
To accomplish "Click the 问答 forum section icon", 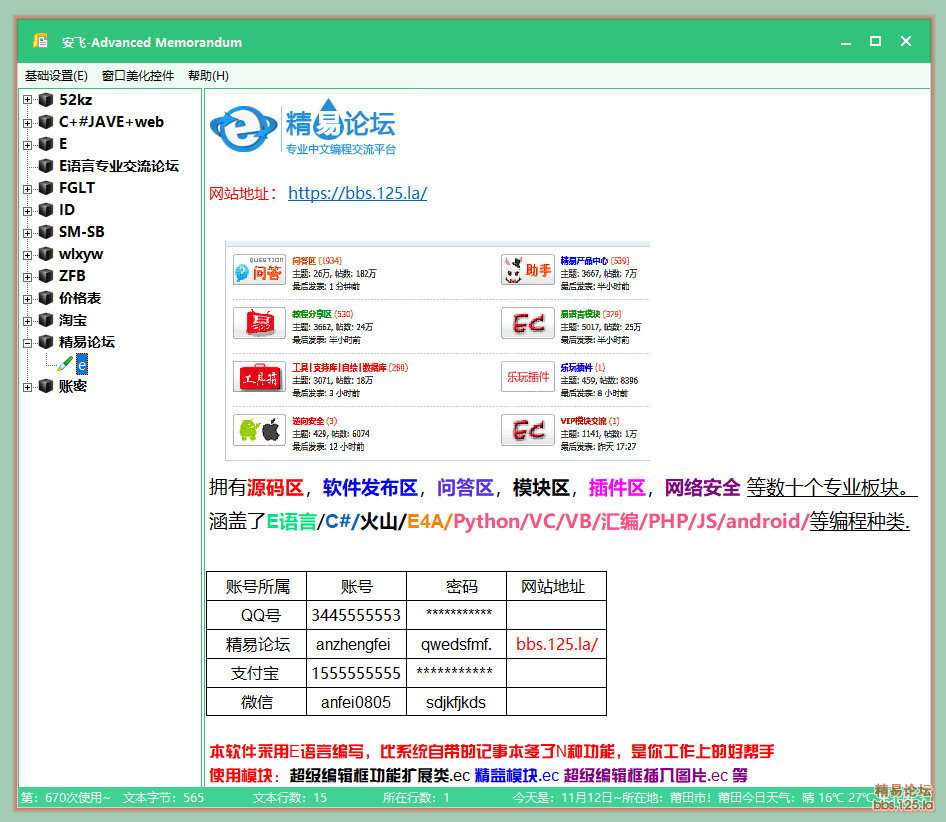I will click(x=259, y=270).
